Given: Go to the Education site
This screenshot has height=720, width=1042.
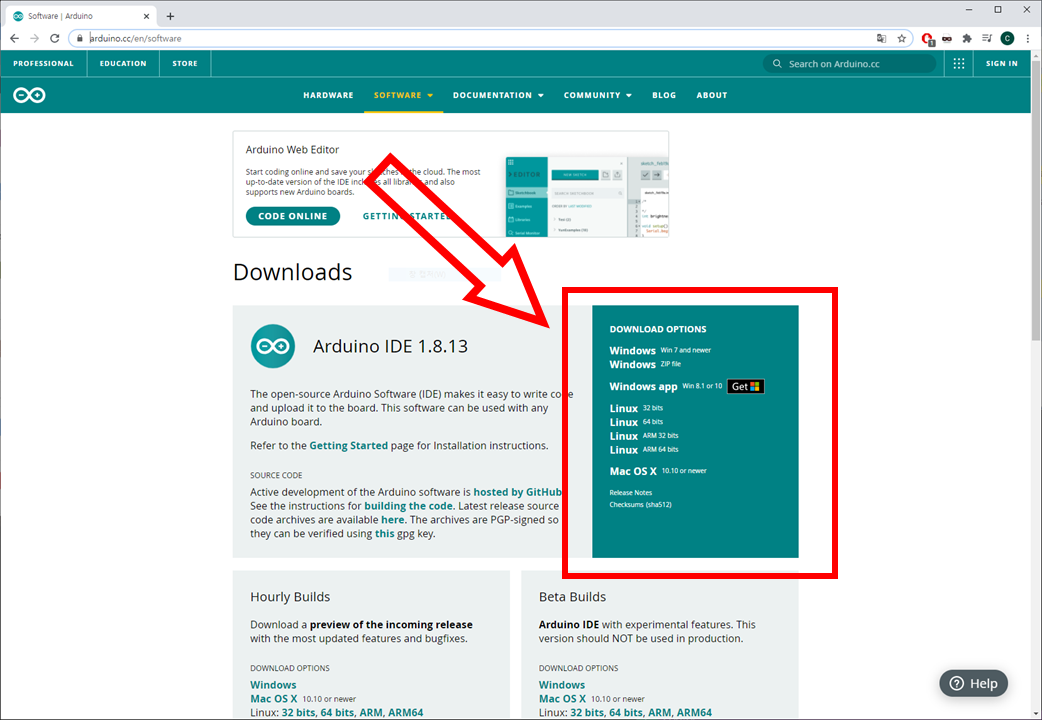Looking at the screenshot, I should (123, 64).
